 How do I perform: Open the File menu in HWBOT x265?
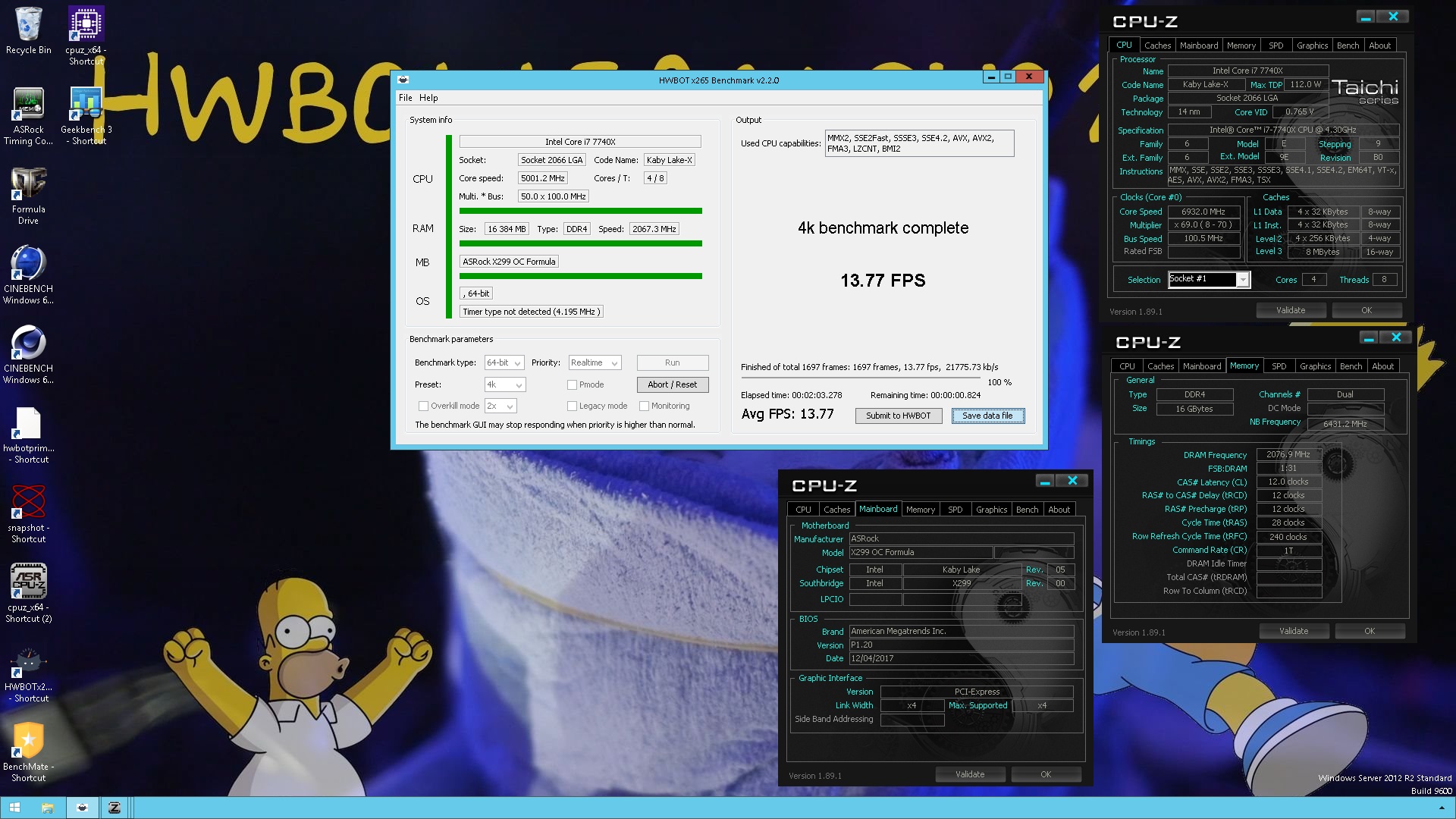click(x=406, y=98)
